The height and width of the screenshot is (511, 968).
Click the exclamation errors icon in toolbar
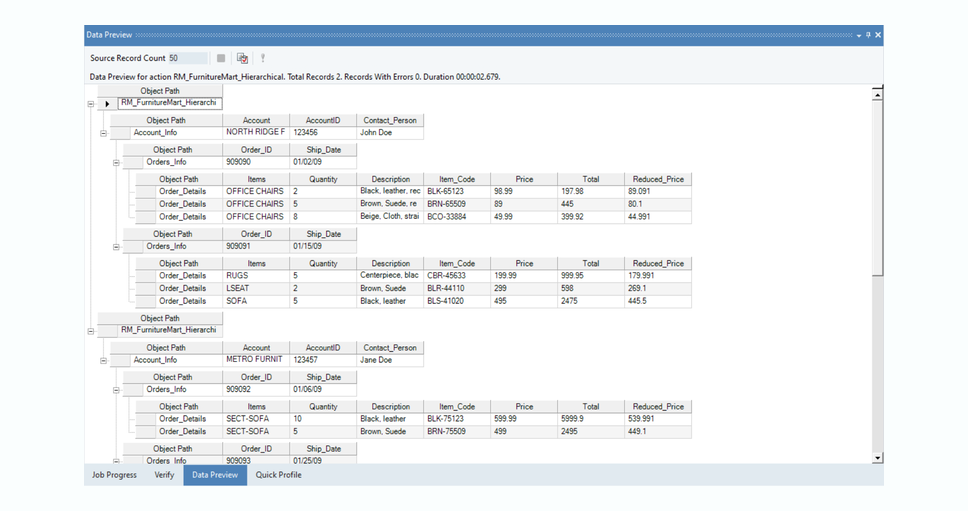[x=262, y=58]
